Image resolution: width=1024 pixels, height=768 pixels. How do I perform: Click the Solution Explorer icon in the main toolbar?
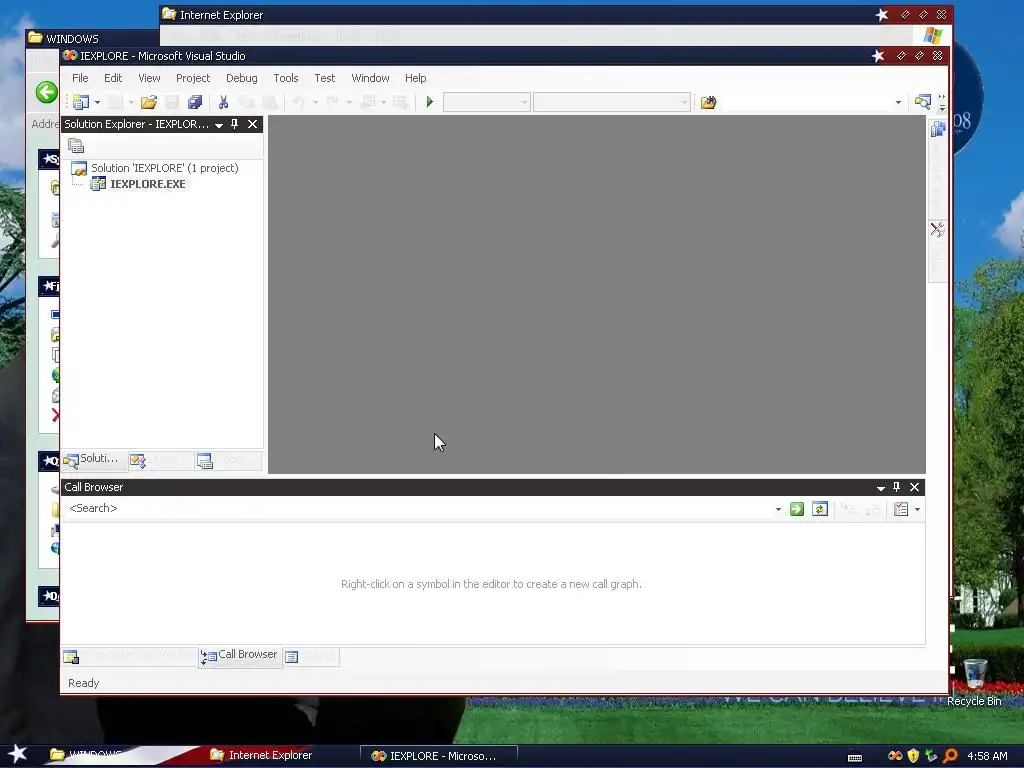[922, 102]
